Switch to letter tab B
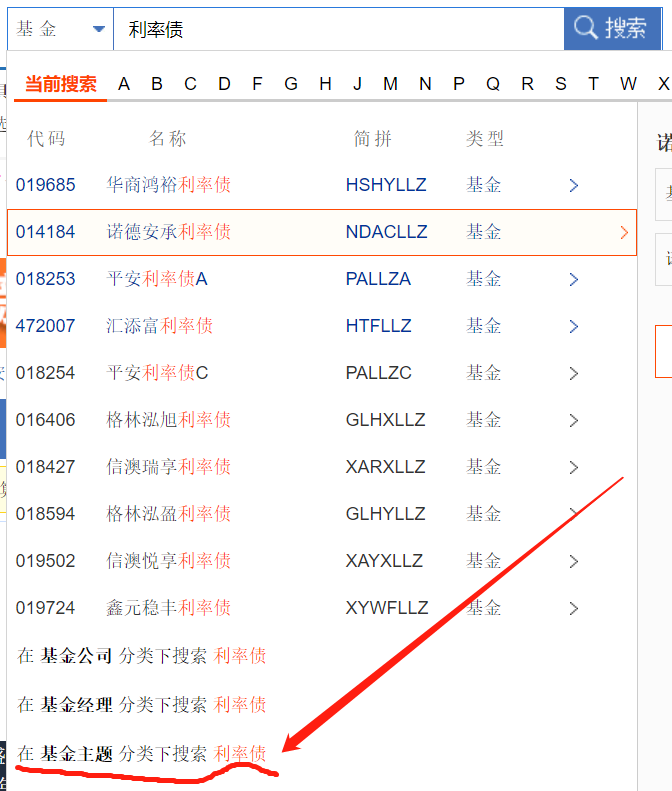 click(x=157, y=84)
